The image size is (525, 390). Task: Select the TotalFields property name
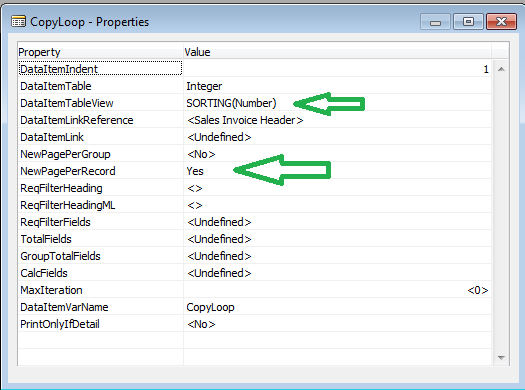click(46, 239)
